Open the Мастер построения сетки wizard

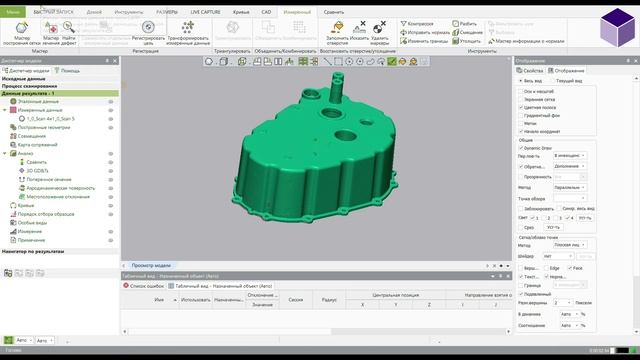22,33
